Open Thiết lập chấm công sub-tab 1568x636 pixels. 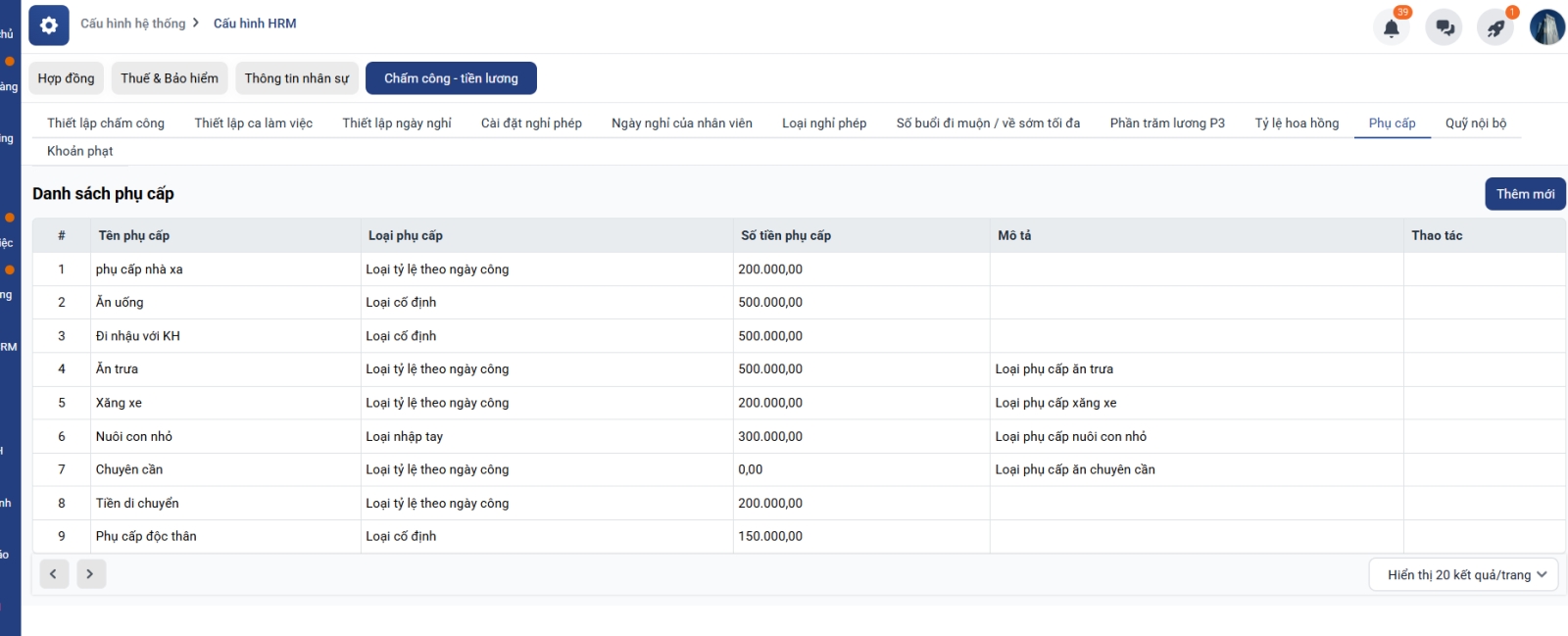[x=106, y=123]
